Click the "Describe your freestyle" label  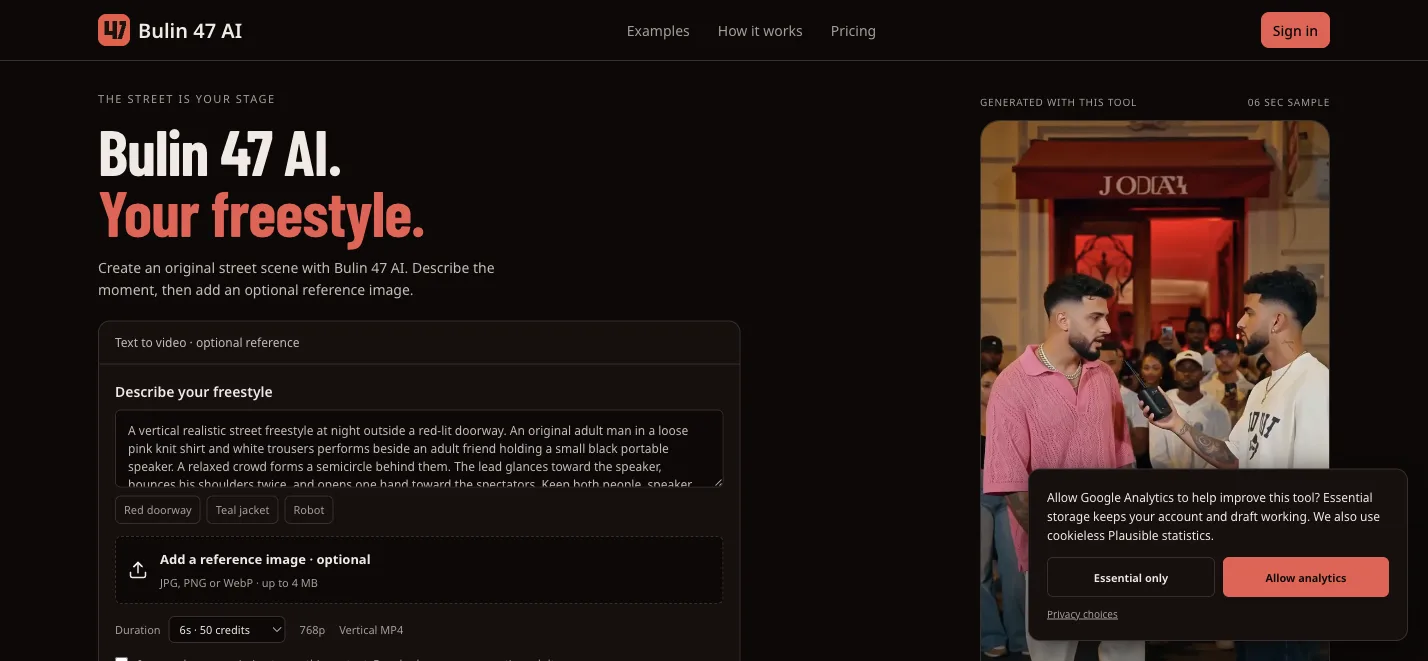point(194,392)
